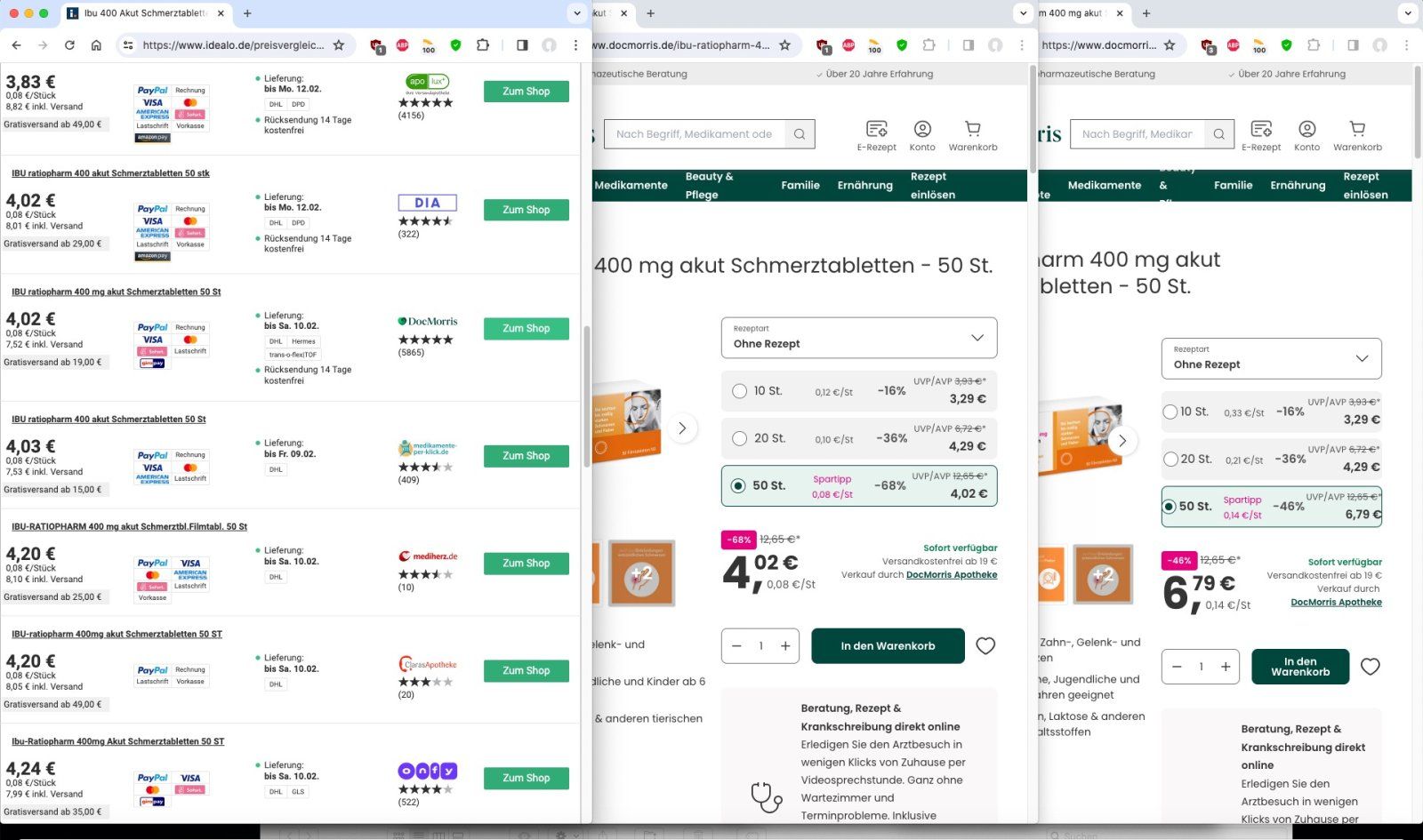1423x840 pixels.
Task: Open Ernährung menu on the 6,79 € product page
Action: click(1297, 185)
